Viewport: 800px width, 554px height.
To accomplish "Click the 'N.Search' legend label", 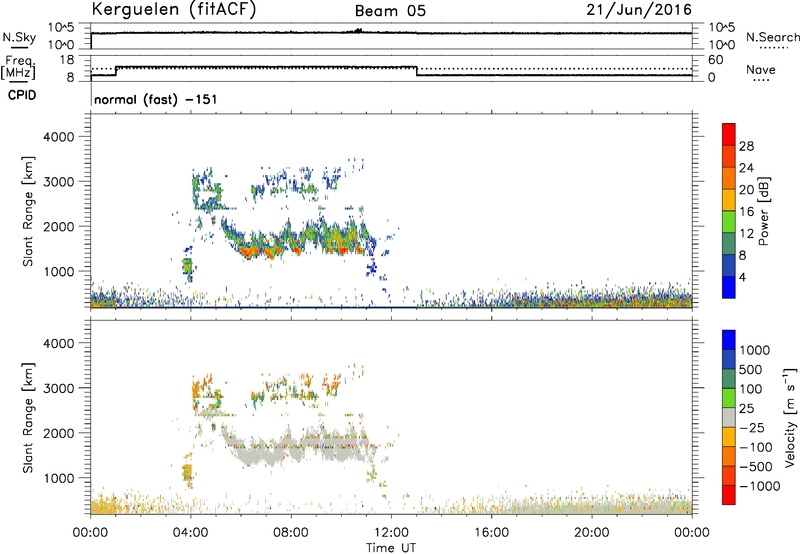I will pyautogui.click(x=772, y=37).
